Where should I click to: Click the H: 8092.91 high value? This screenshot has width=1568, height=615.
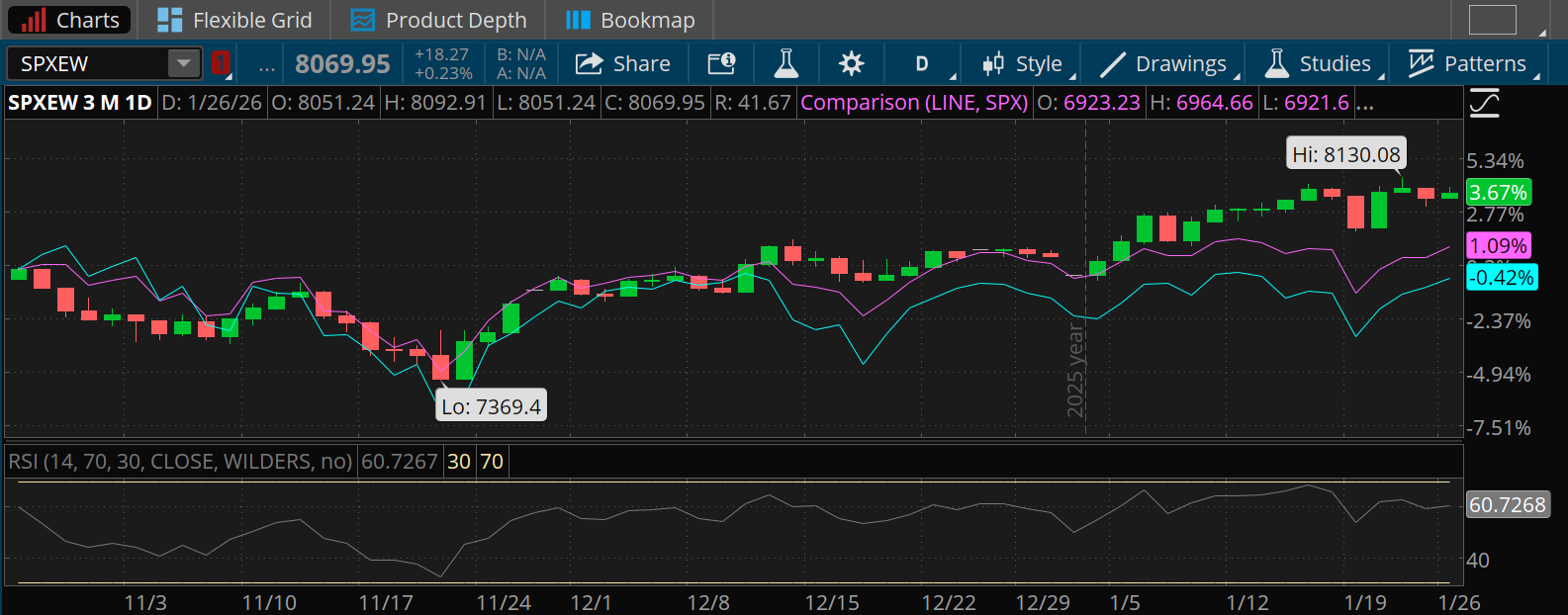coord(435,103)
